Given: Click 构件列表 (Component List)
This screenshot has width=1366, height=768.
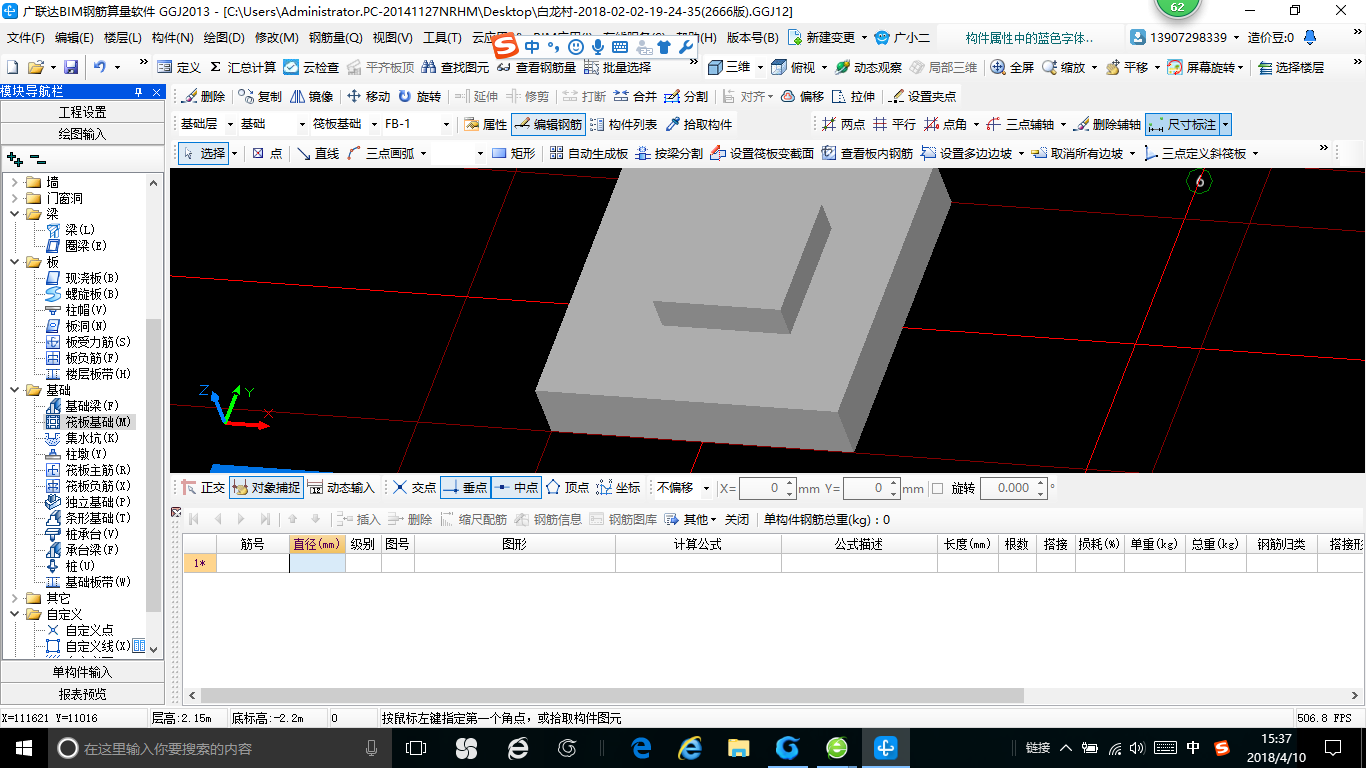Looking at the screenshot, I should click(623, 125).
